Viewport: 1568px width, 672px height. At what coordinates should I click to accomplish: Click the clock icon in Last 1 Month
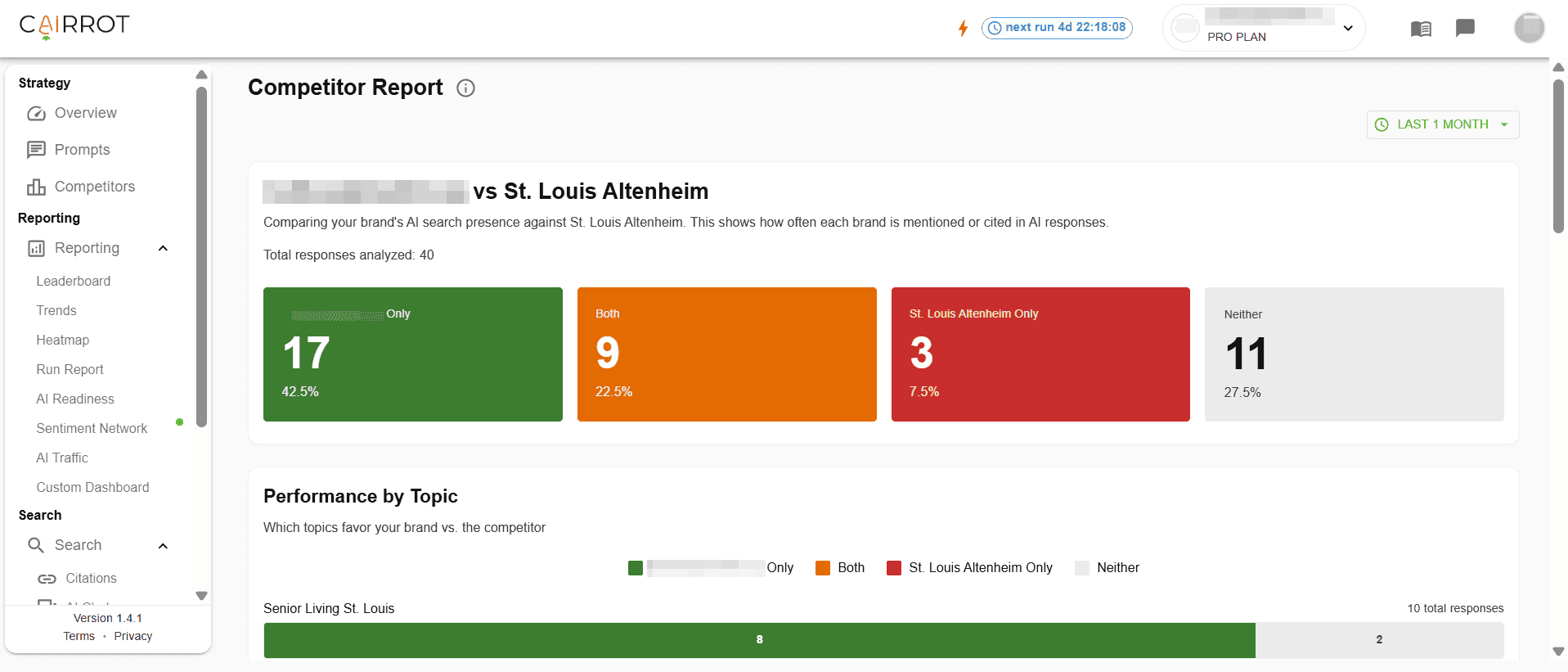(1382, 124)
